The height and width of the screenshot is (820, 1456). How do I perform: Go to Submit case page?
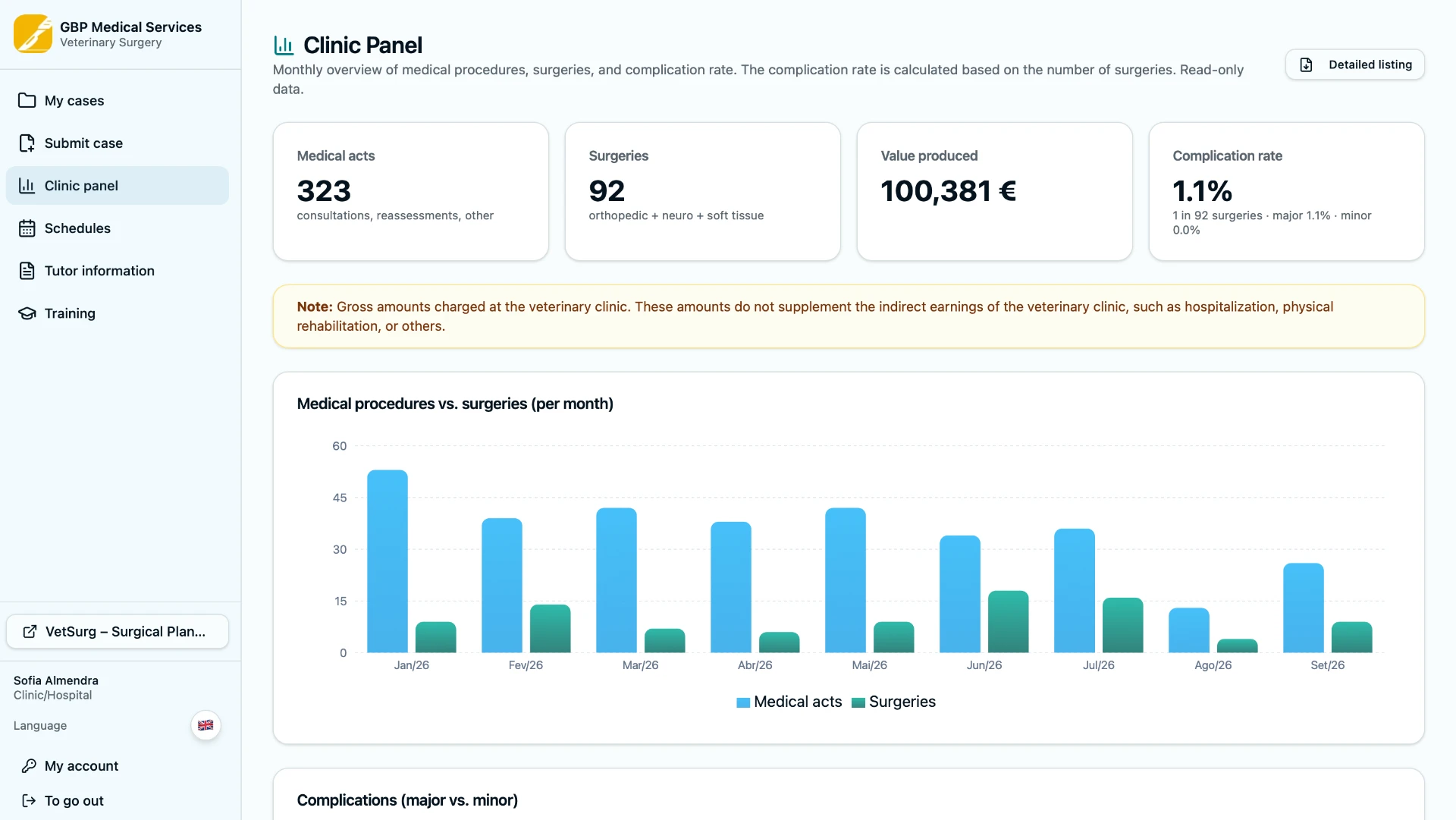click(x=118, y=143)
